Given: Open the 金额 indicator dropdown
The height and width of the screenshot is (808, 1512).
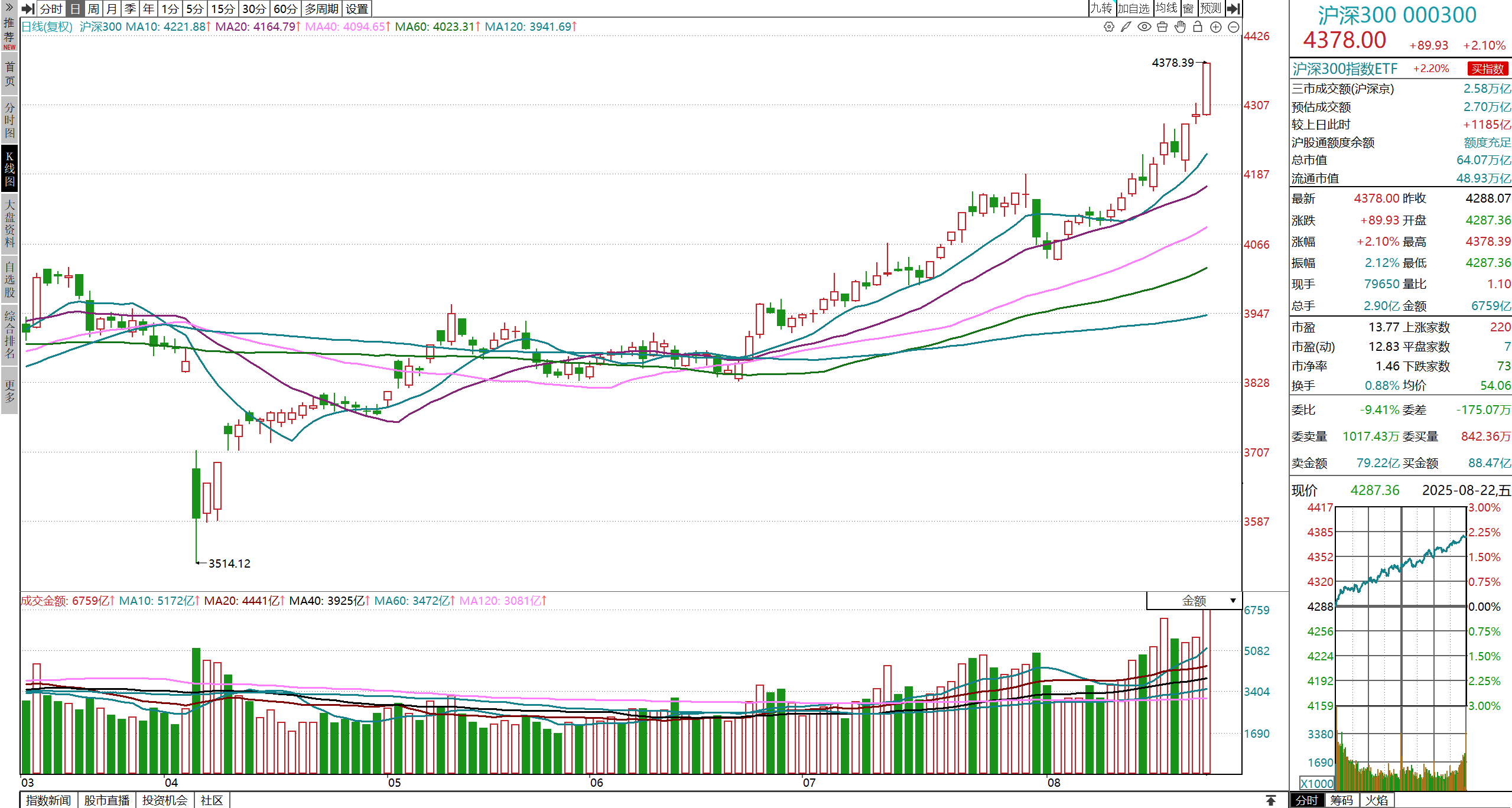Looking at the screenshot, I should coord(1233,601).
